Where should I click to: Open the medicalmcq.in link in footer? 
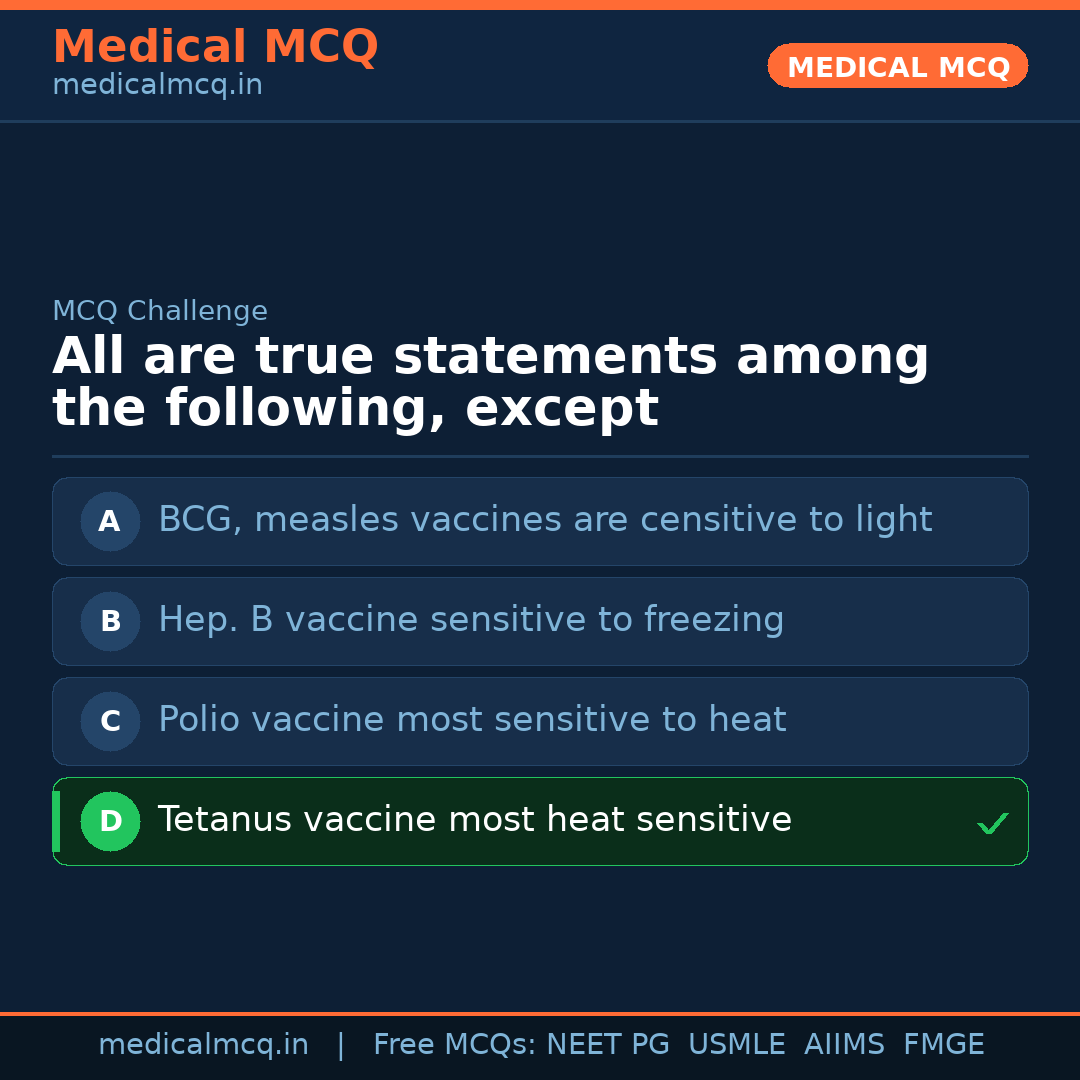click(x=203, y=1045)
